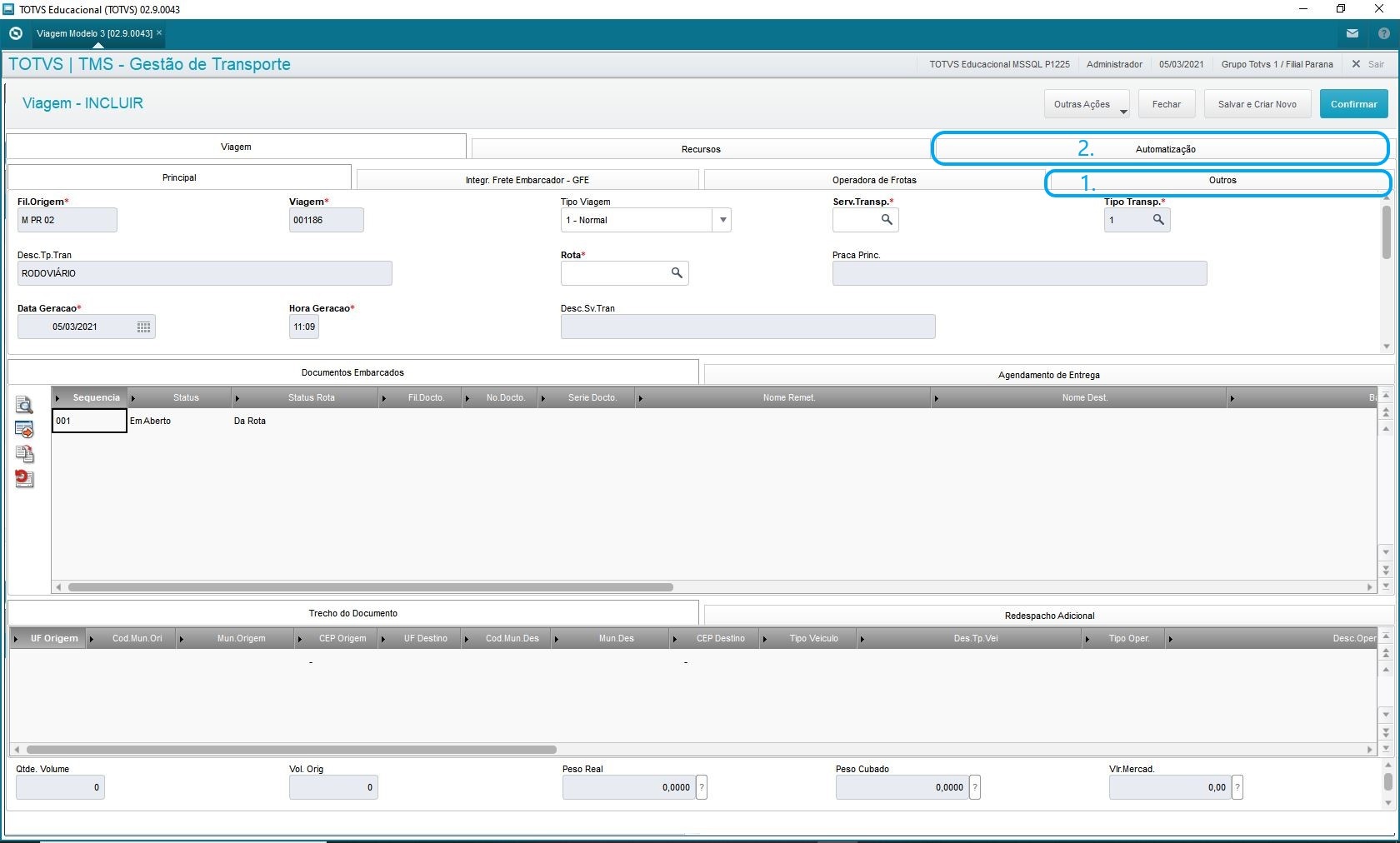Click the Hora Geracao input field
Image resolution: width=1400 pixels, height=843 pixels.
click(x=304, y=327)
